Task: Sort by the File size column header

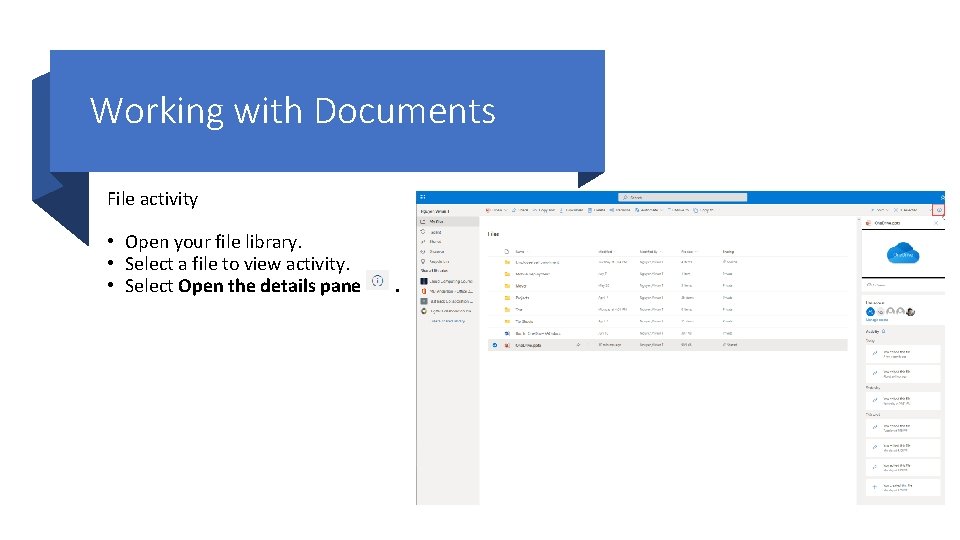Action: 688,252
